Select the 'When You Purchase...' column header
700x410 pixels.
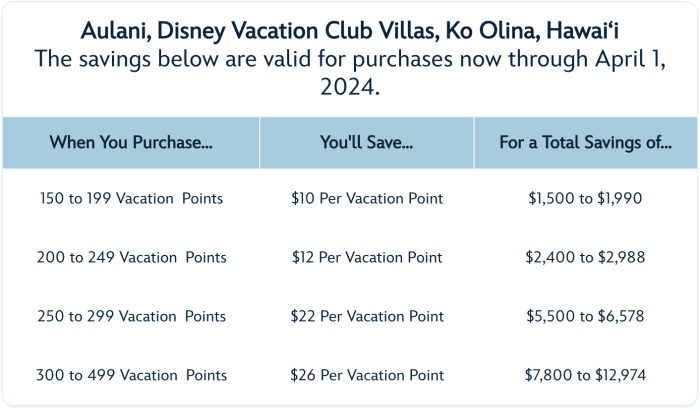coord(131,142)
